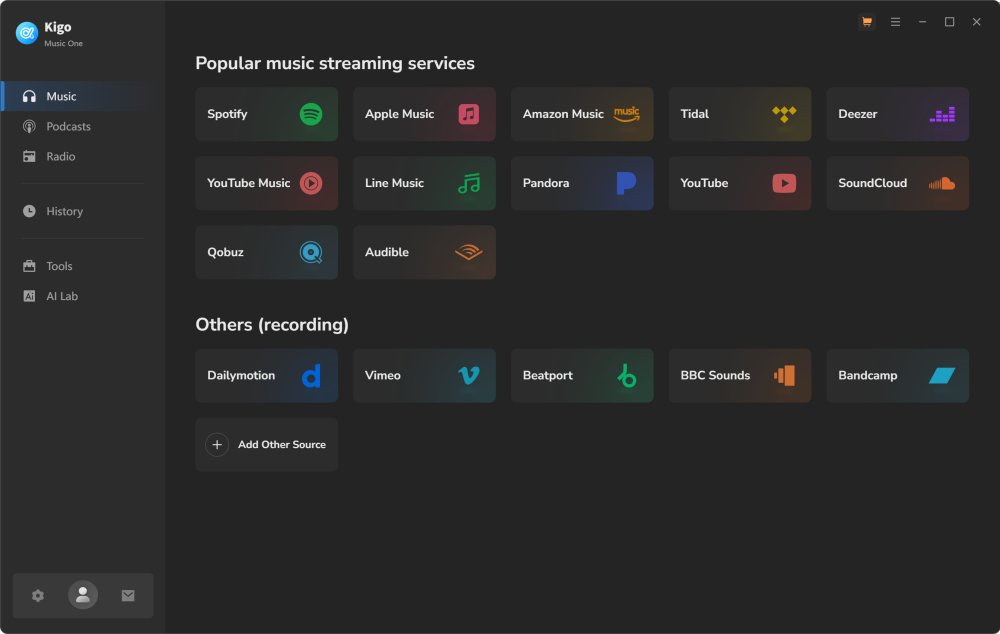
Task: Open Vimeo with its V logo
Action: 469,376
